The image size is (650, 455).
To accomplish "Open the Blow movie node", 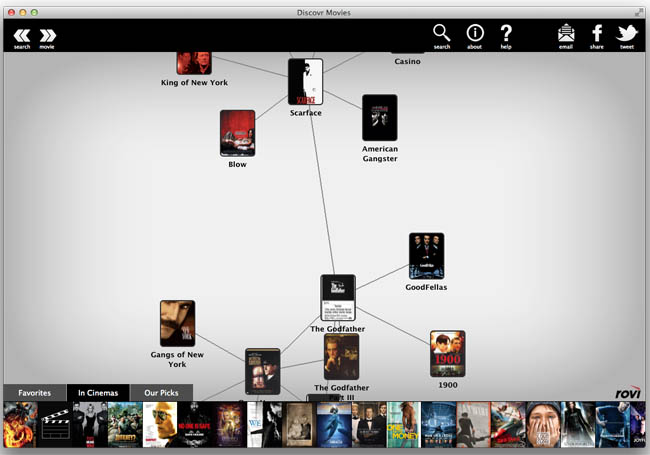I will click(x=237, y=133).
